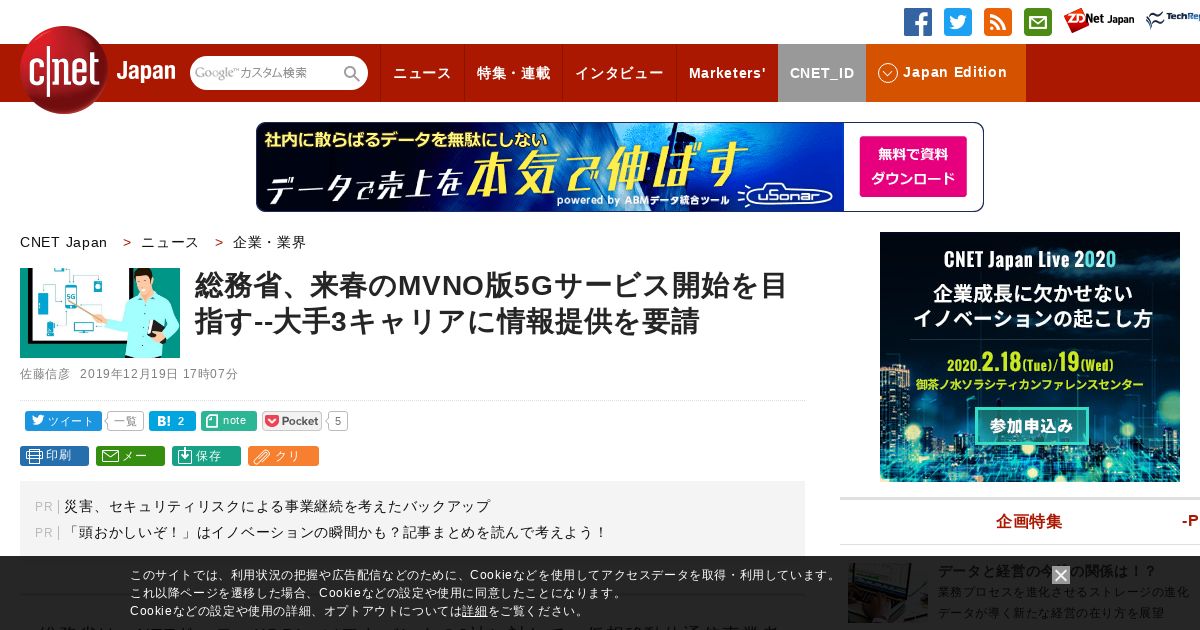Print the article with 印刷 button
The width and height of the screenshot is (1200, 630).
(x=54, y=456)
